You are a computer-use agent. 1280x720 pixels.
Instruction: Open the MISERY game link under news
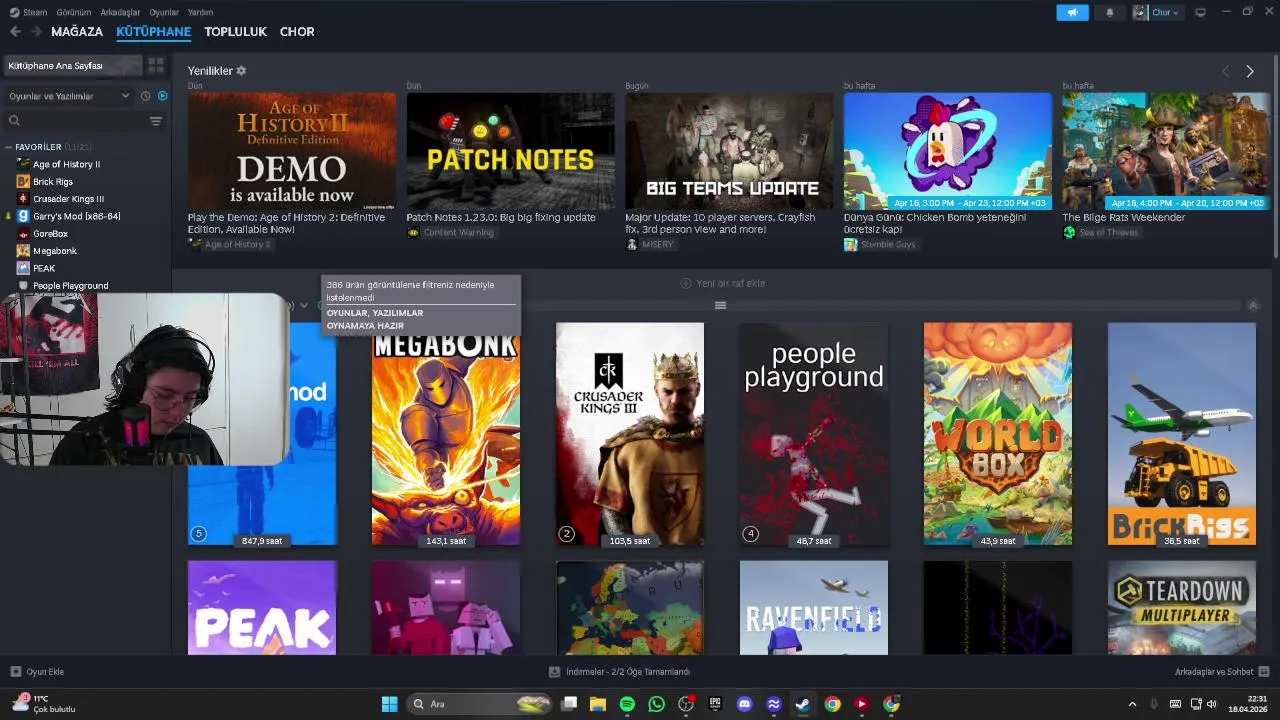coord(657,245)
